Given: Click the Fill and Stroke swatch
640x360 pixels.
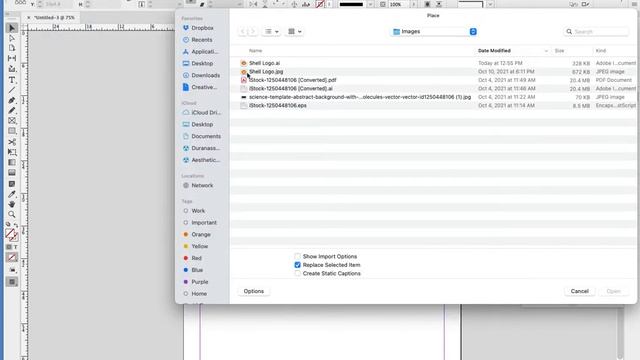Looking at the screenshot, I should pos(11,235).
